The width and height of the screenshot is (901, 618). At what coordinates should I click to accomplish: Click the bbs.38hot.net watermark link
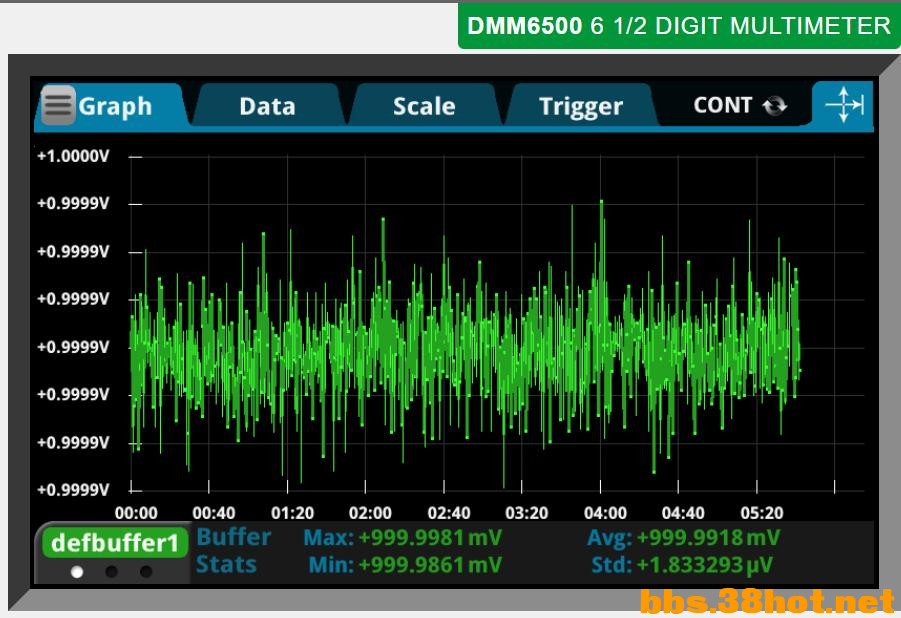(766, 601)
